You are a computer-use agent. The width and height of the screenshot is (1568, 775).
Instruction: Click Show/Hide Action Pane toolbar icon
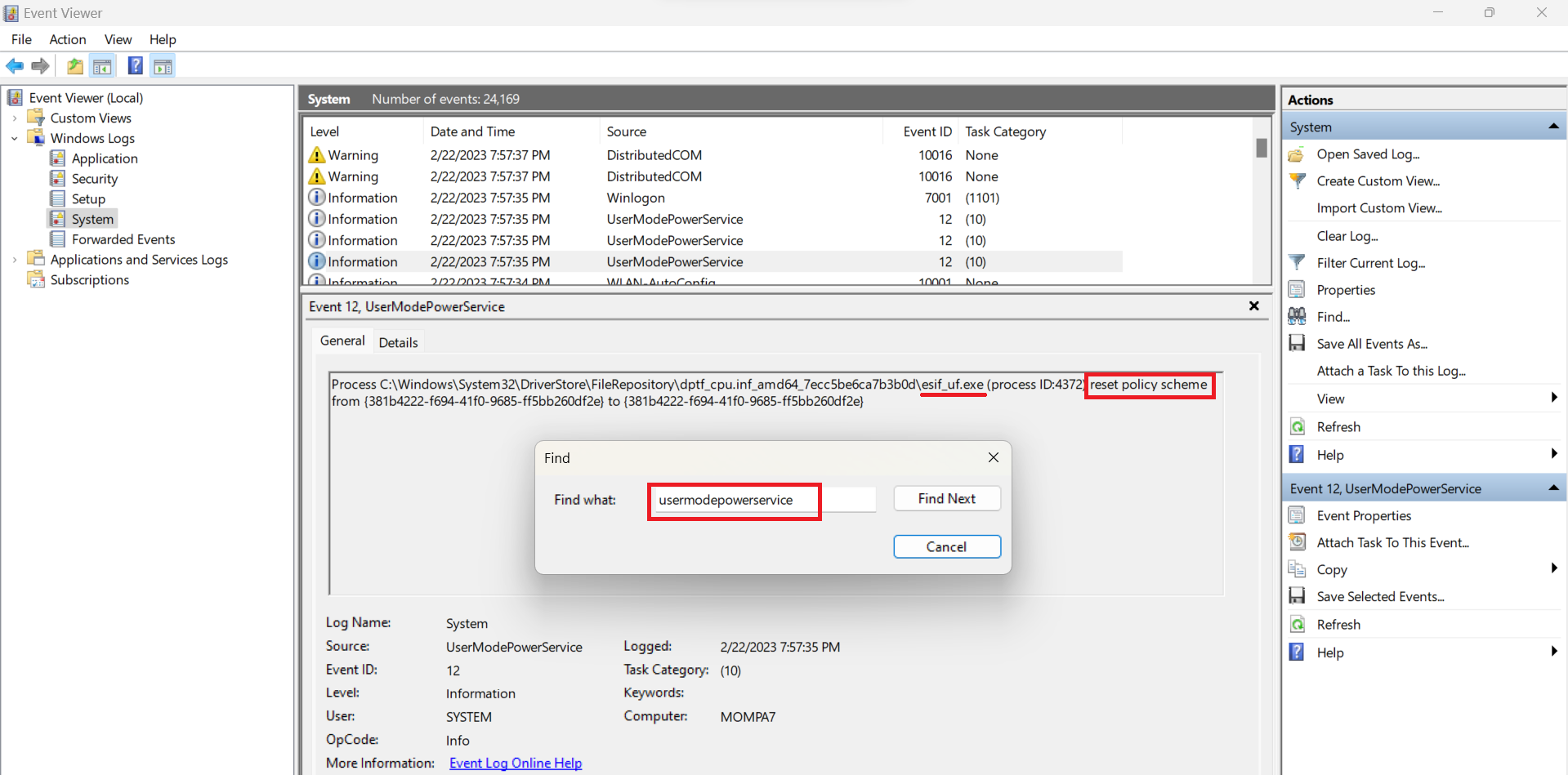click(163, 66)
